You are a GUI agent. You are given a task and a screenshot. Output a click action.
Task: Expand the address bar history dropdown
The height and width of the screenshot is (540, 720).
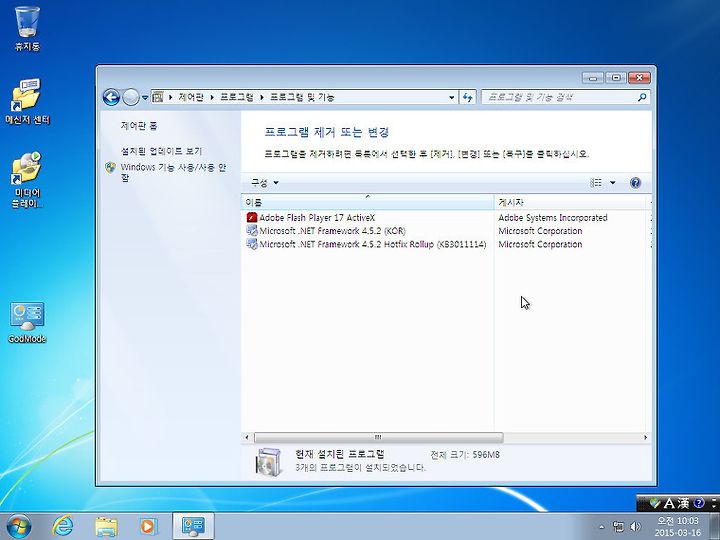(451, 97)
